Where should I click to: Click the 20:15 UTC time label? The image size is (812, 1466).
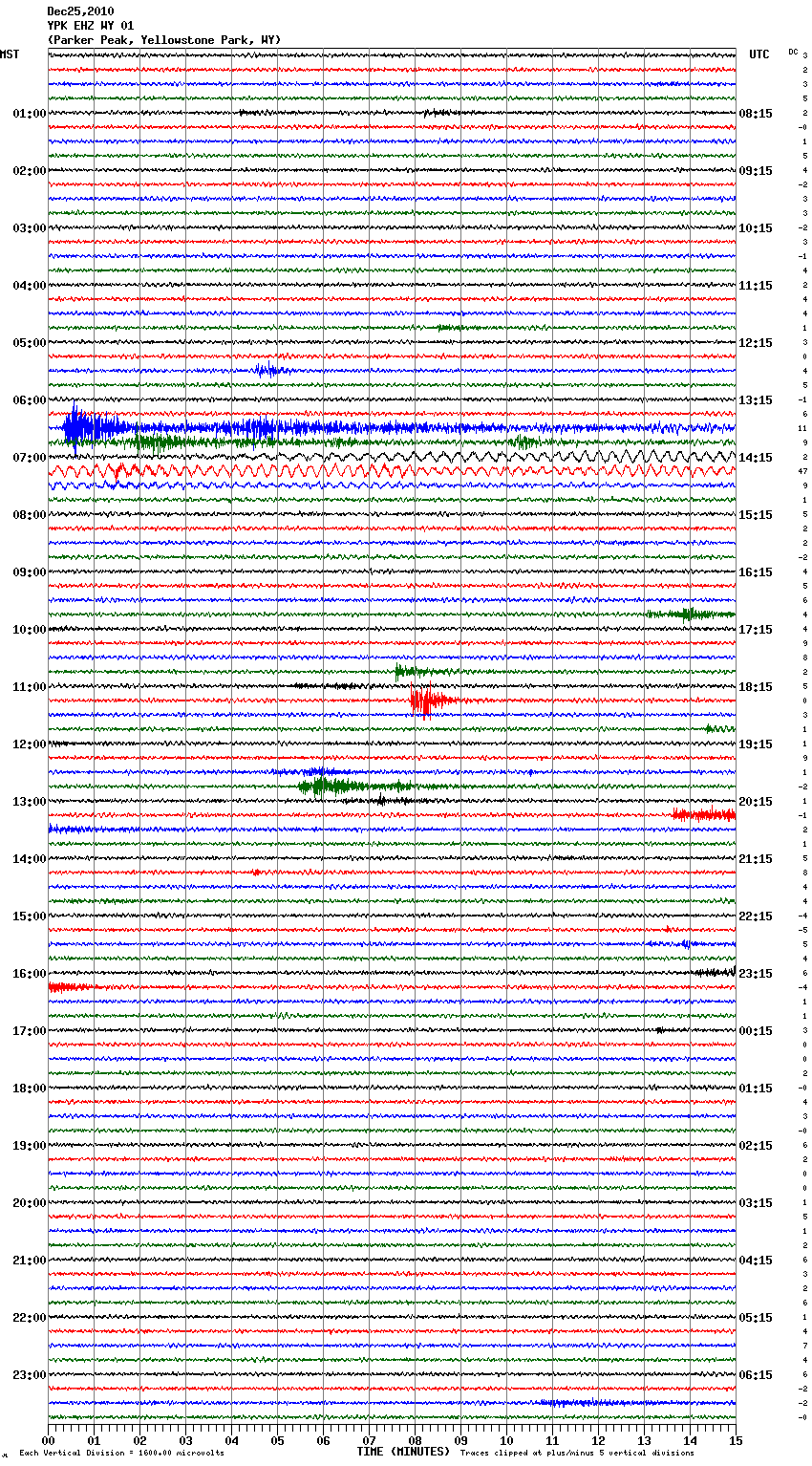756,802
